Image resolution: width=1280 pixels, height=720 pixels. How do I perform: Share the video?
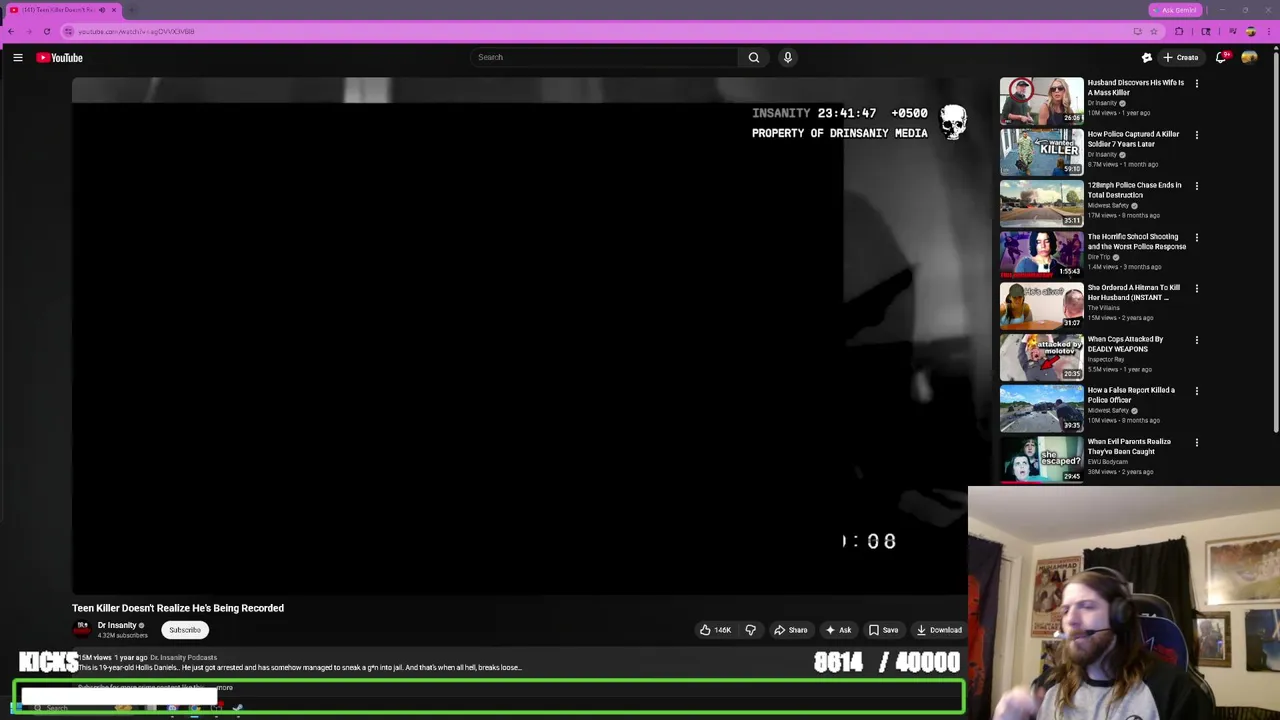point(790,630)
